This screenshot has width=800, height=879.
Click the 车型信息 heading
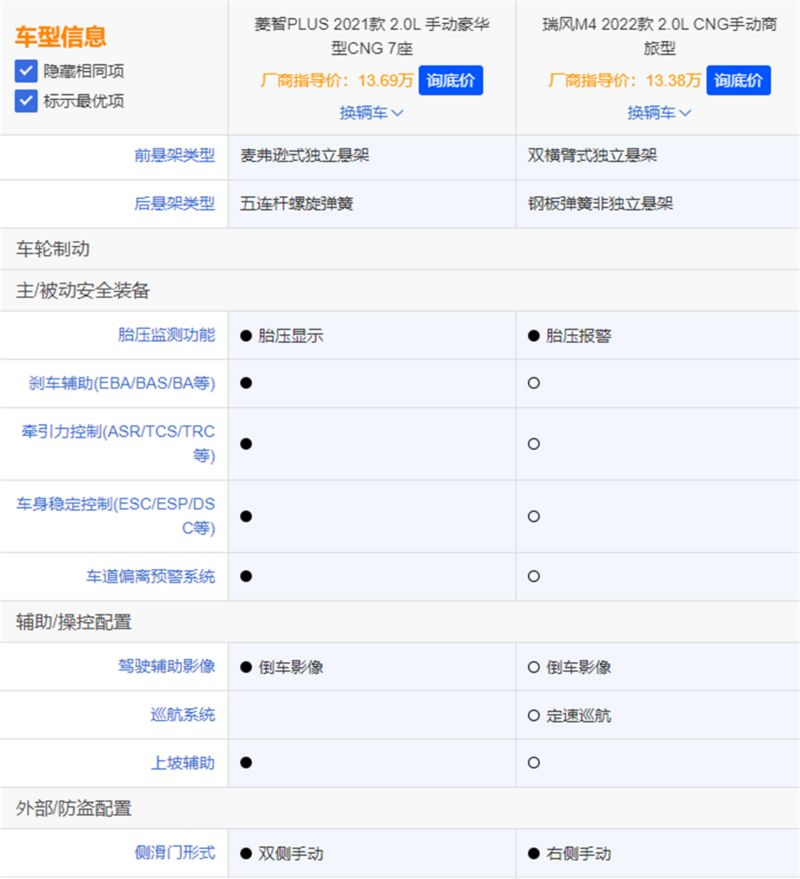click(61, 36)
